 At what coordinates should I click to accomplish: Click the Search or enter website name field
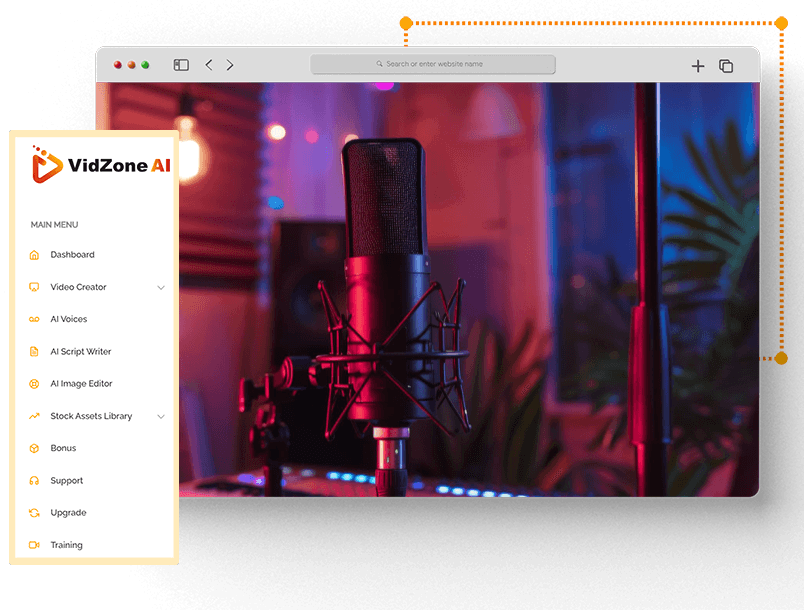pos(433,64)
